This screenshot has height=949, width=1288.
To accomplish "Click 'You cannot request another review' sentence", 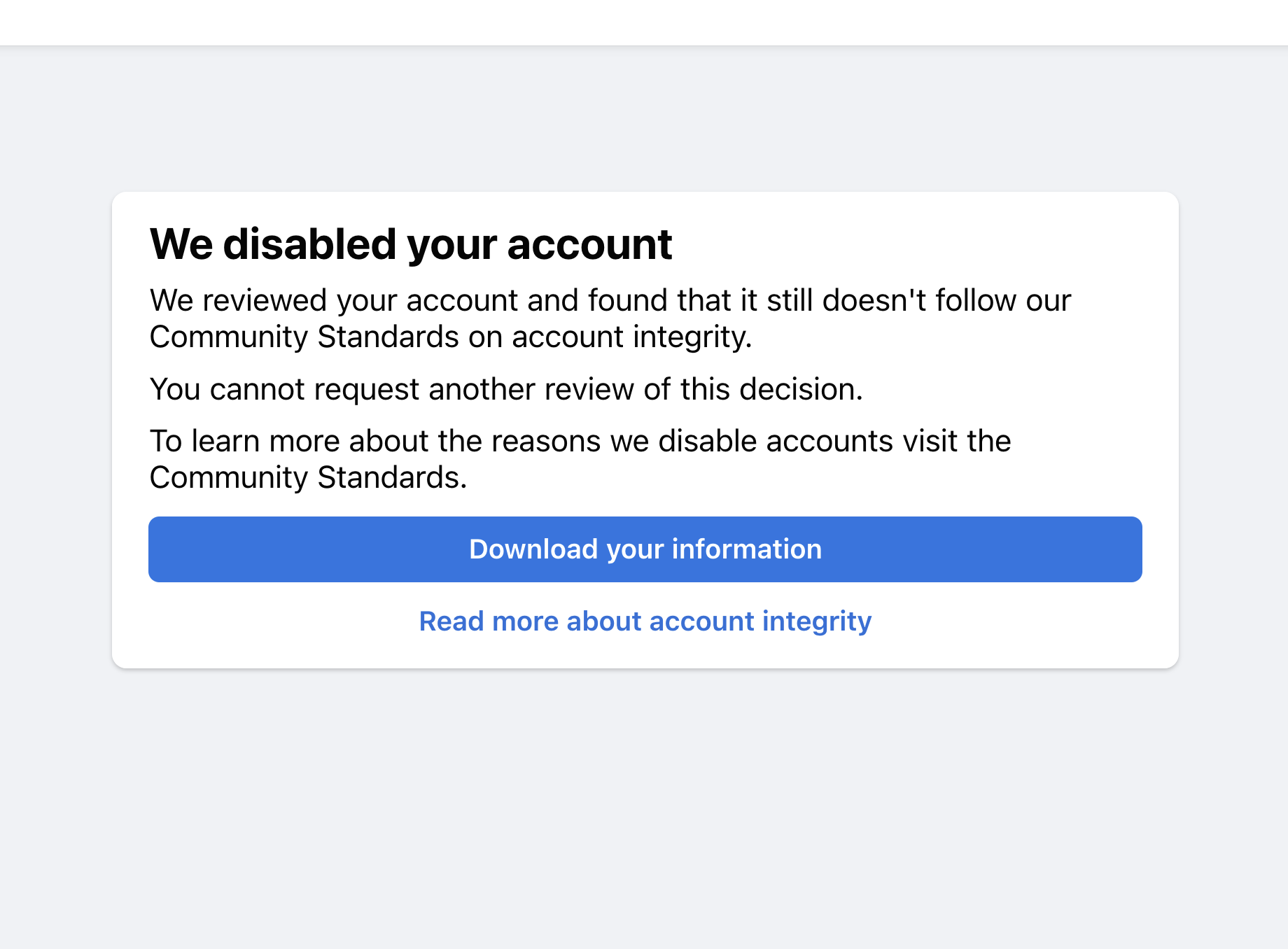I will tap(506, 389).
